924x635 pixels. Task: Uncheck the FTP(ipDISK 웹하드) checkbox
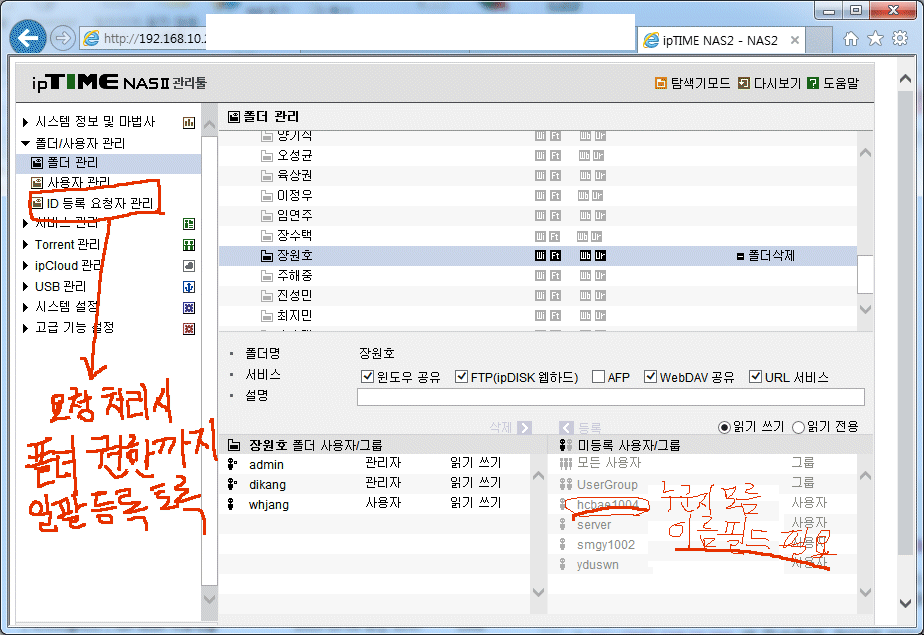(461, 376)
